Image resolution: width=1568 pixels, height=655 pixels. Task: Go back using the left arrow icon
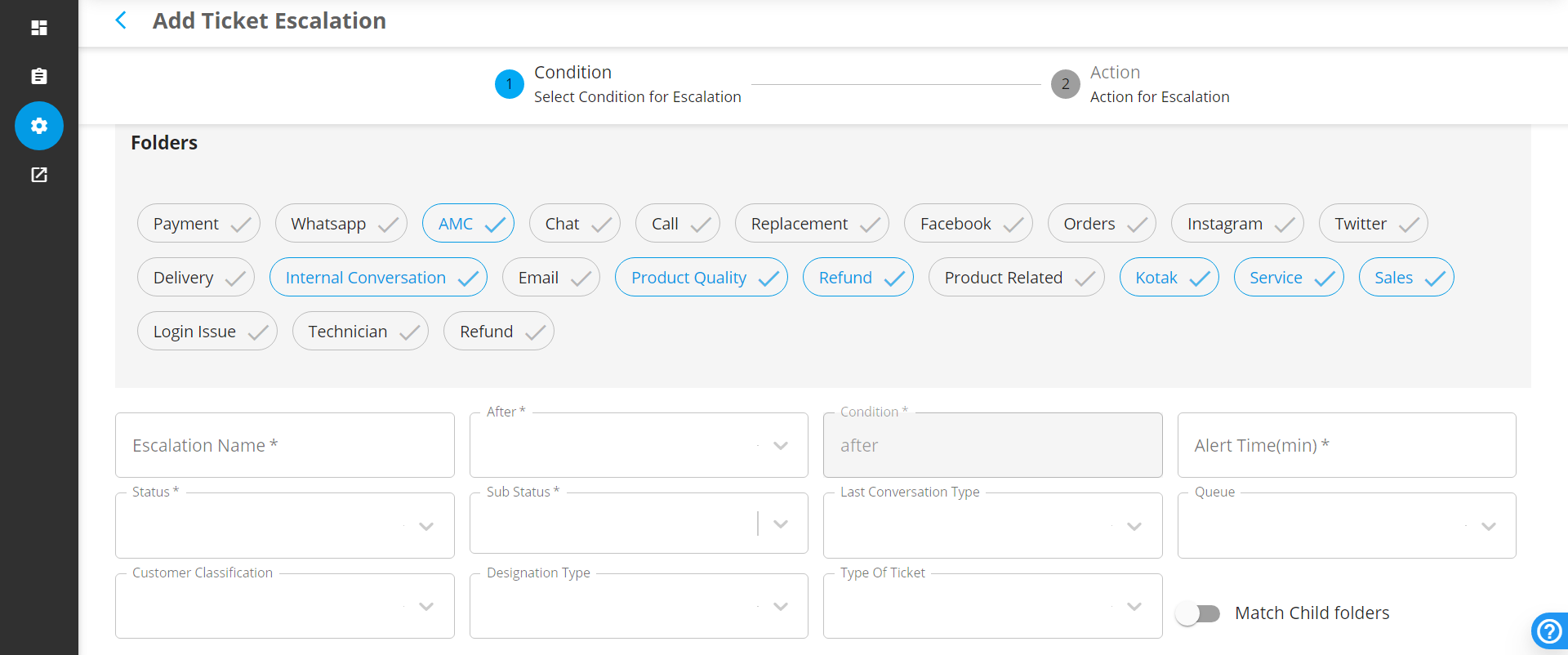coord(121,20)
